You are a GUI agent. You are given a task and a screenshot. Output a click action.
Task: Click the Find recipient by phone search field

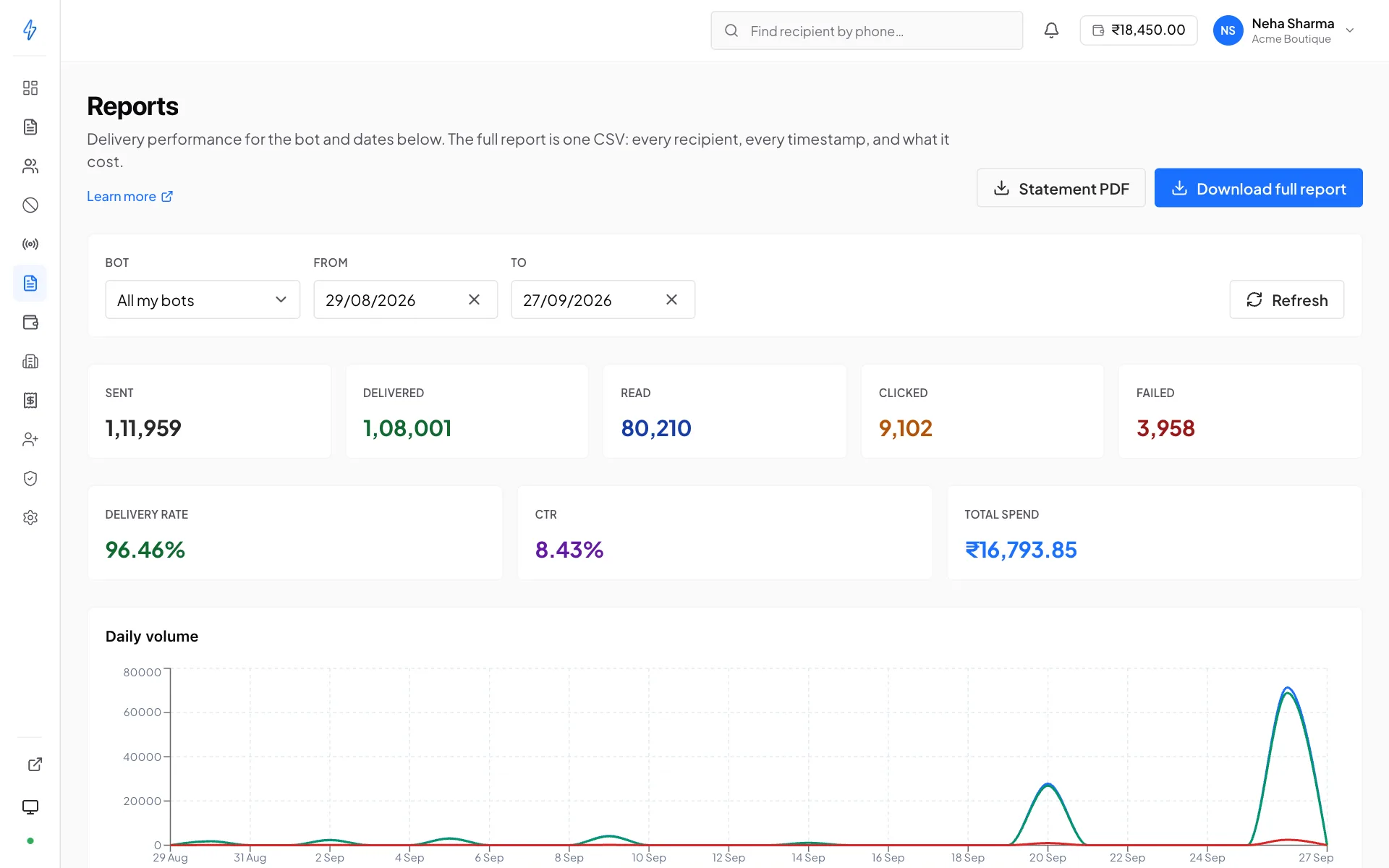[x=867, y=30]
